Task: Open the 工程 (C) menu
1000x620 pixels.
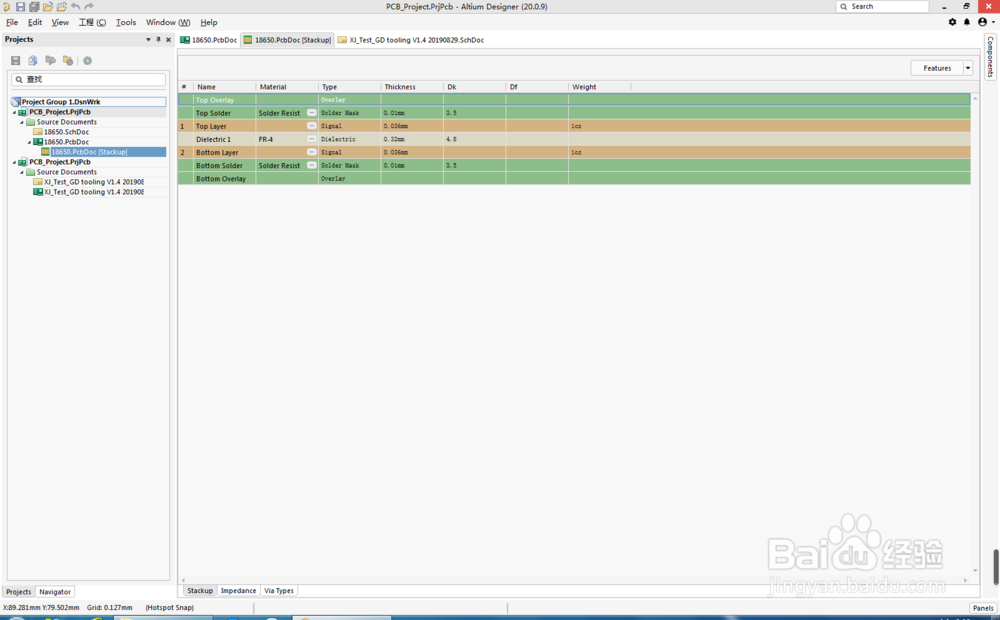Action: pyautogui.click(x=92, y=22)
